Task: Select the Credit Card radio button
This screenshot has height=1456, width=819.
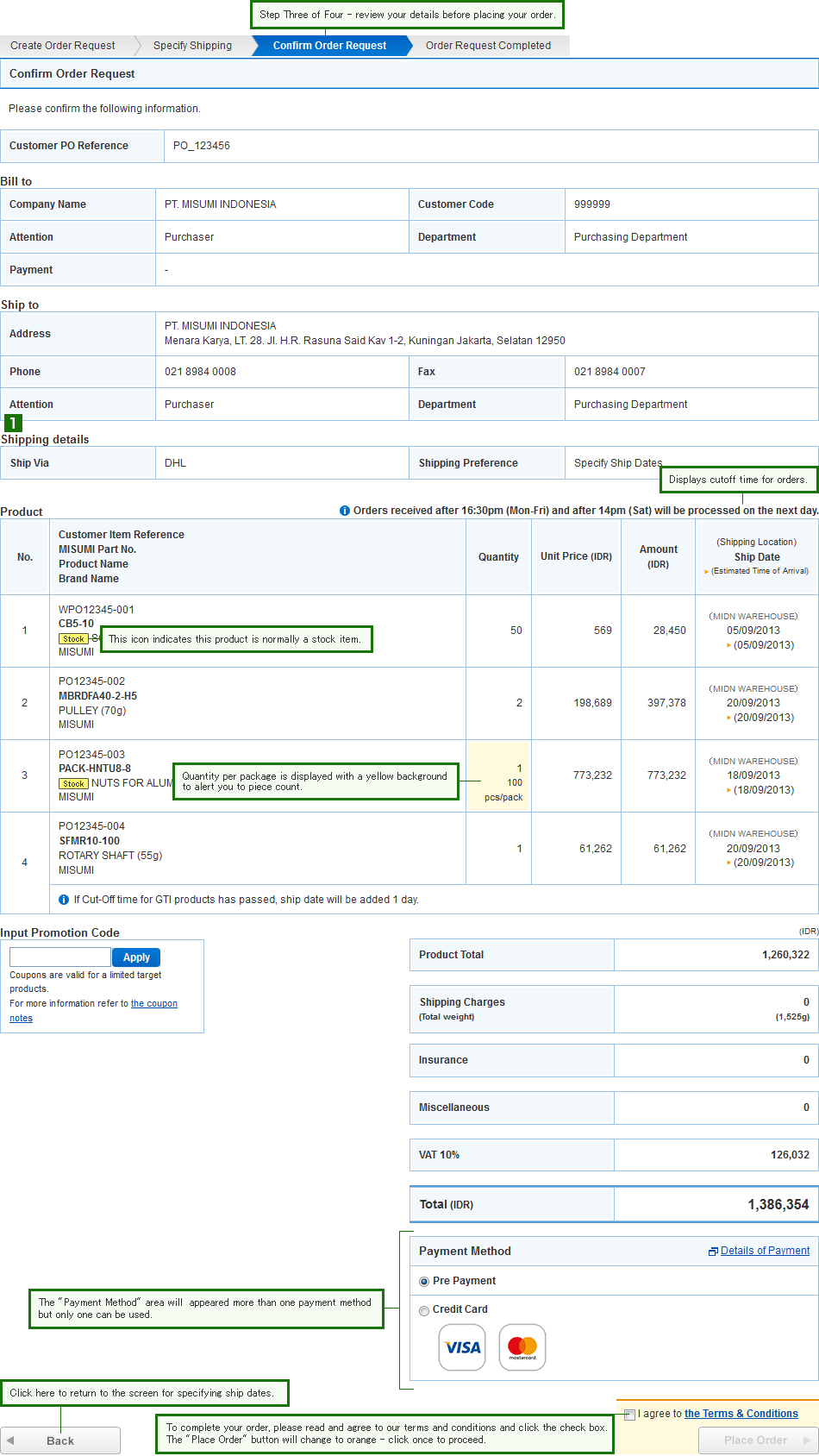Action: pos(424,1311)
